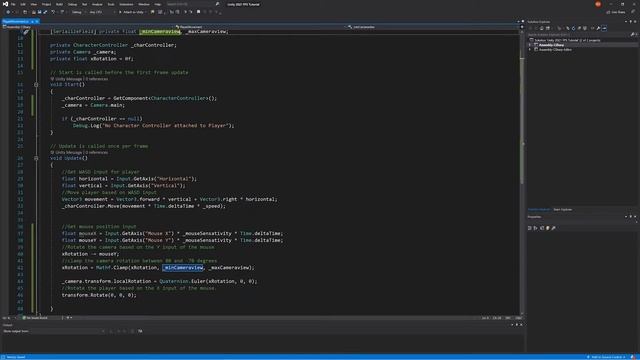The width and height of the screenshot is (640, 360).
Task: Open the Build menu
Action: 60,4
